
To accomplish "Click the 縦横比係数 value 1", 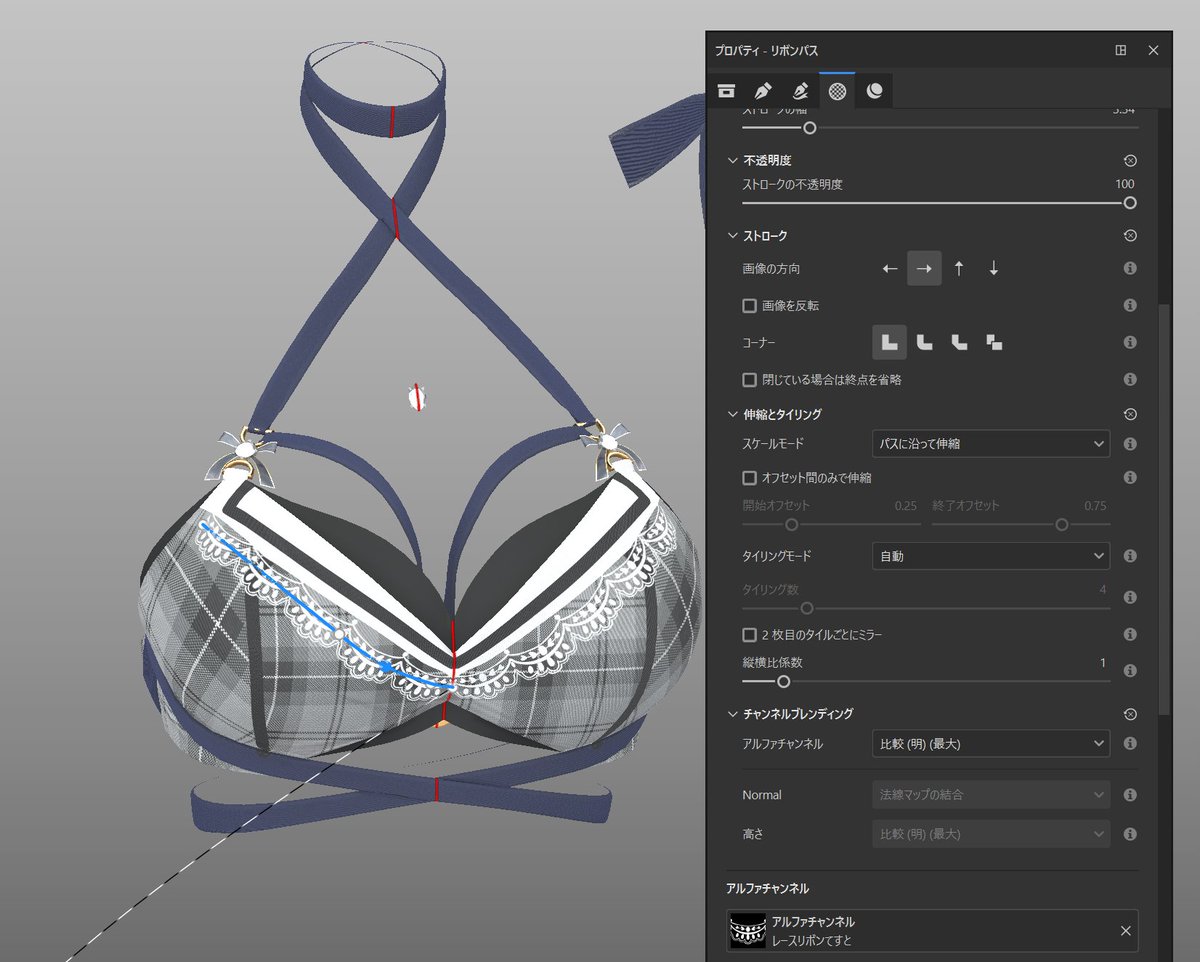I will pyautogui.click(x=1103, y=663).
